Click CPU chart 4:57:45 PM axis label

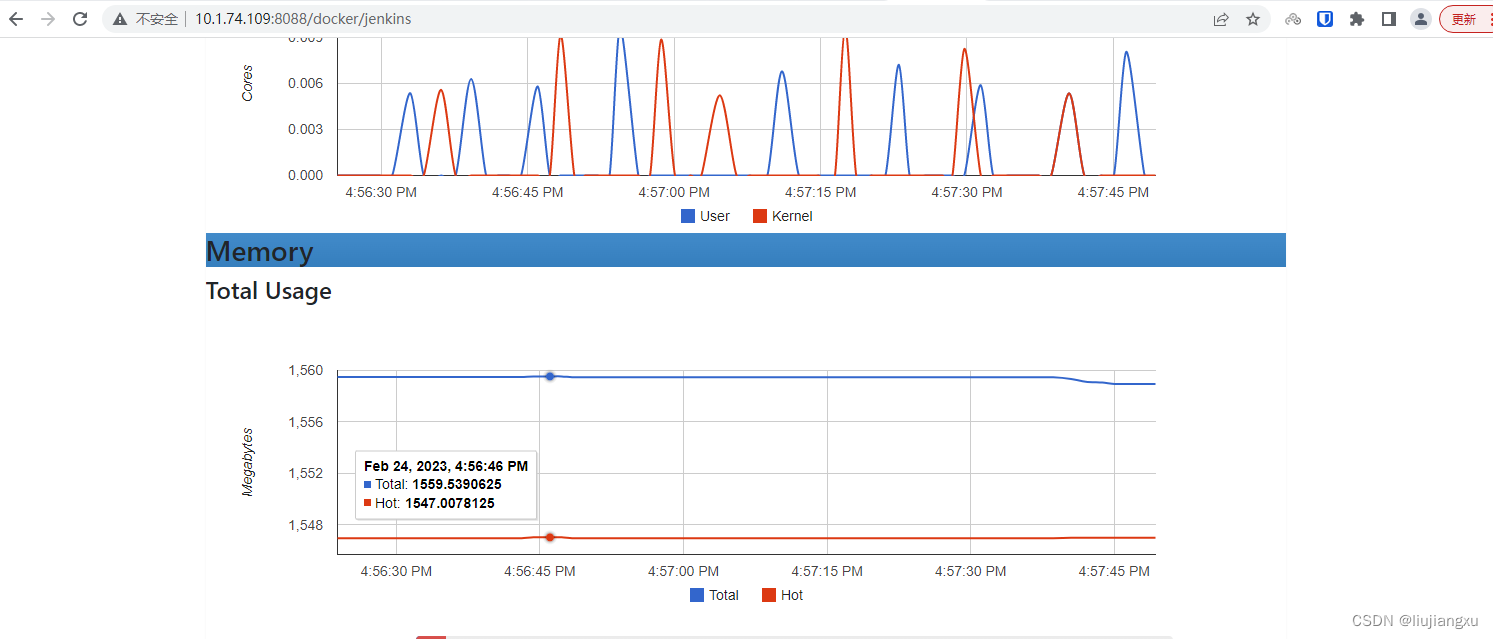(1113, 192)
